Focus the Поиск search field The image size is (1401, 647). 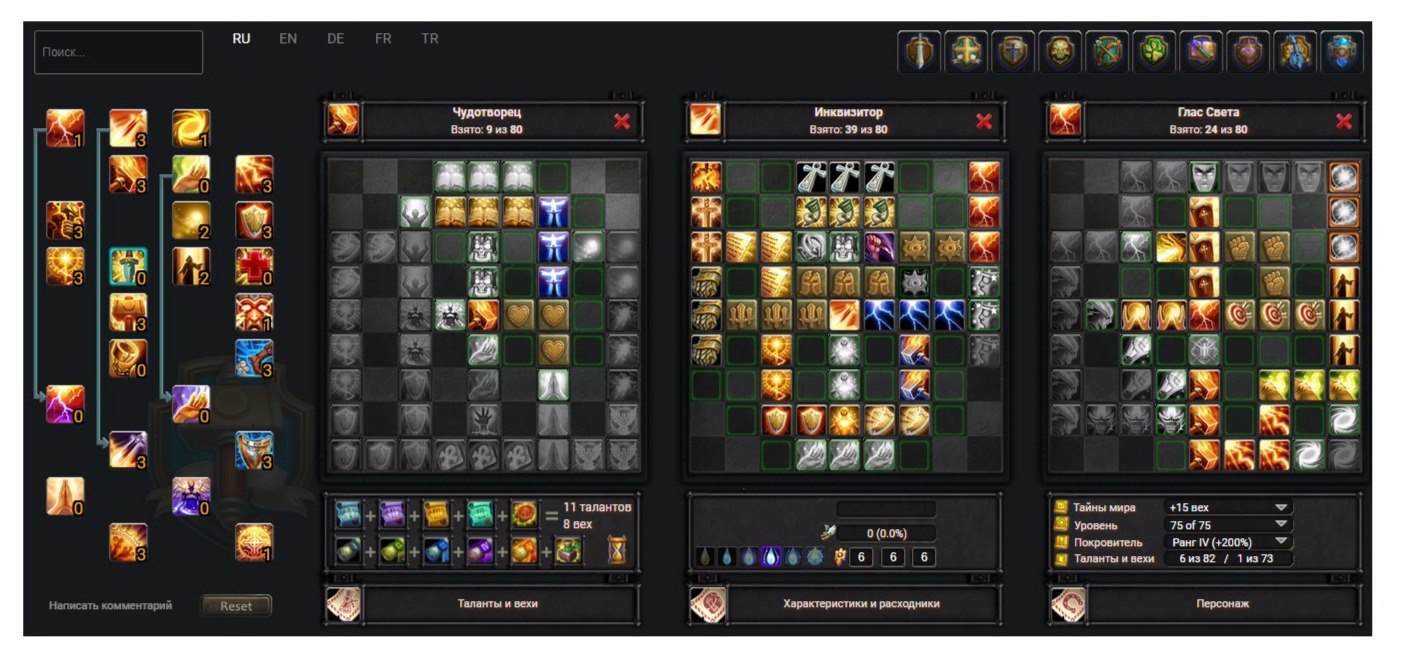(x=118, y=52)
